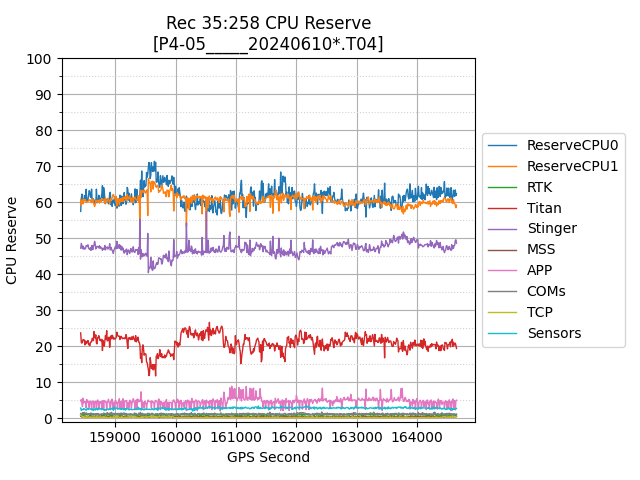Click the blue ReserveCPU0 line swatch in legend
Screen dimensions: 640x480
click(503, 145)
